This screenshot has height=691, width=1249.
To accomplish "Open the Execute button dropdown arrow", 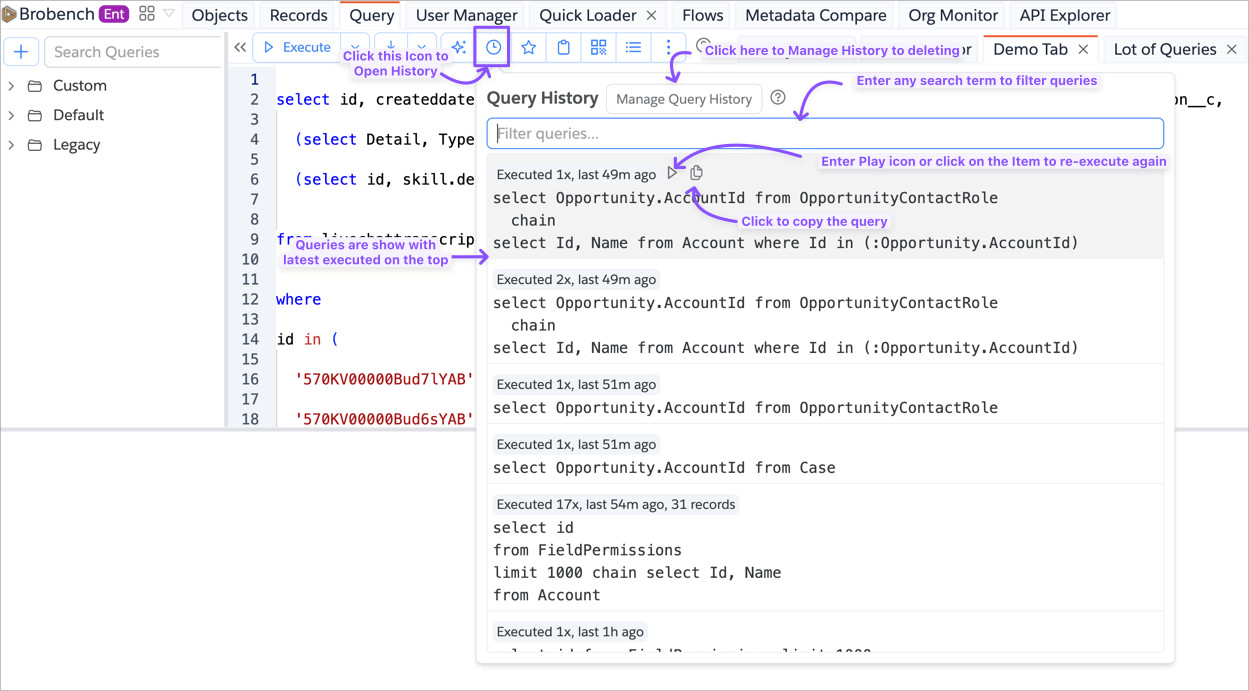I will coord(355,47).
